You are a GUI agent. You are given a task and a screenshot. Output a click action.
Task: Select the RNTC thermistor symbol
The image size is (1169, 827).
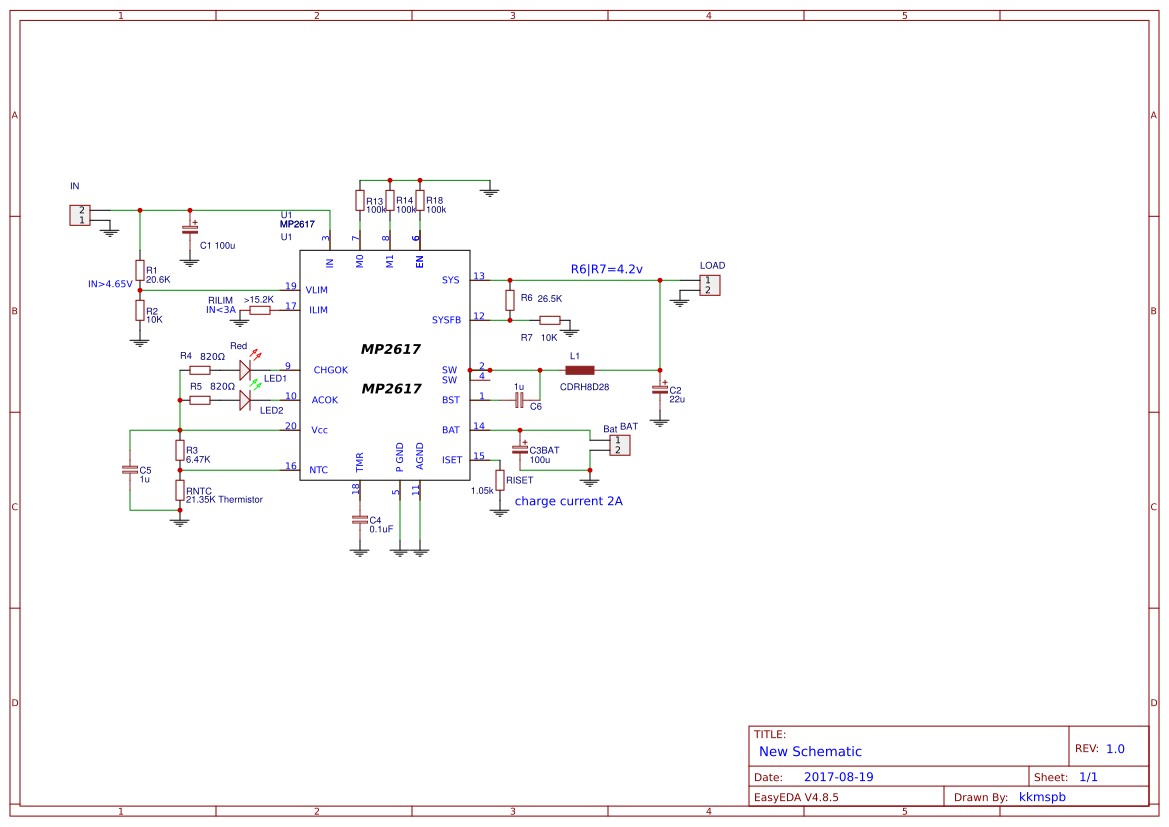pos(180,490)
